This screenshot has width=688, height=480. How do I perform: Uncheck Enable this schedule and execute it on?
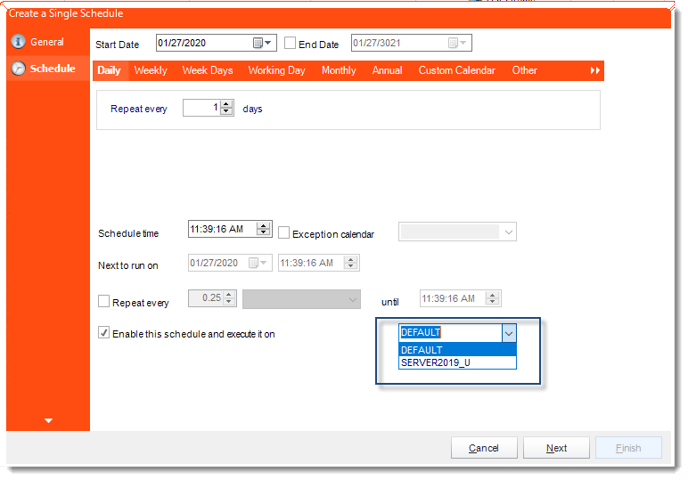(x=104, y=333)
